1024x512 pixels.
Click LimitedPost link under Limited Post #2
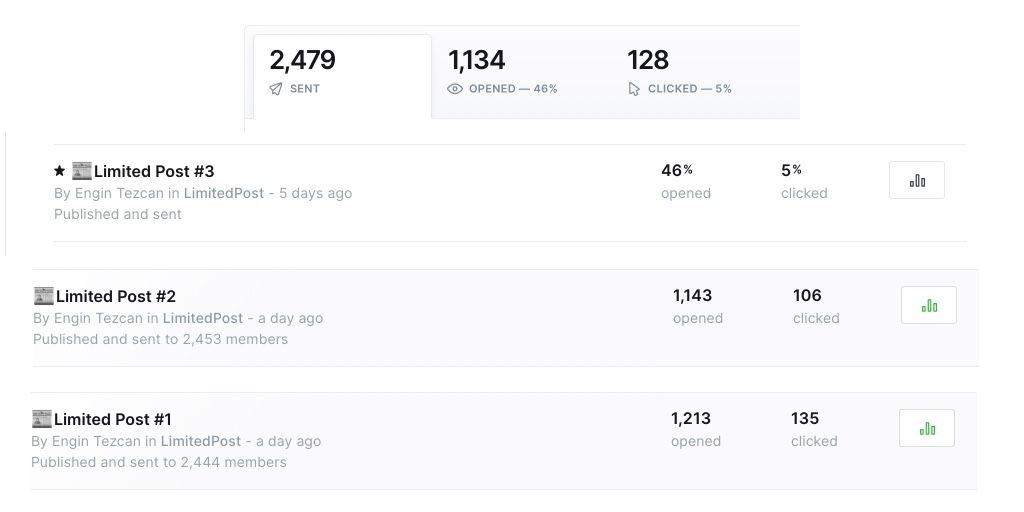(203, 318)
